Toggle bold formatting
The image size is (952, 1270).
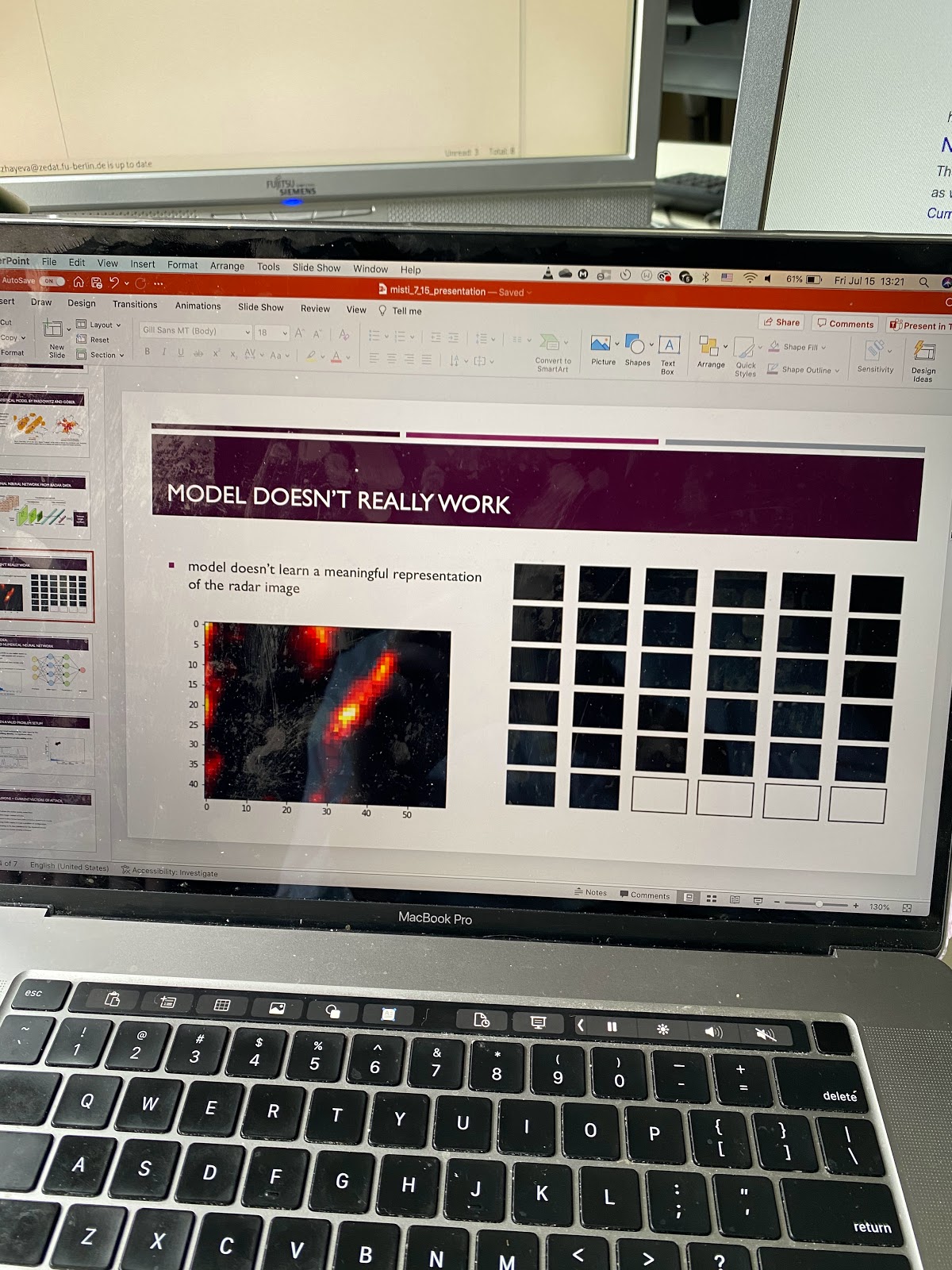[x=147, y=352]
